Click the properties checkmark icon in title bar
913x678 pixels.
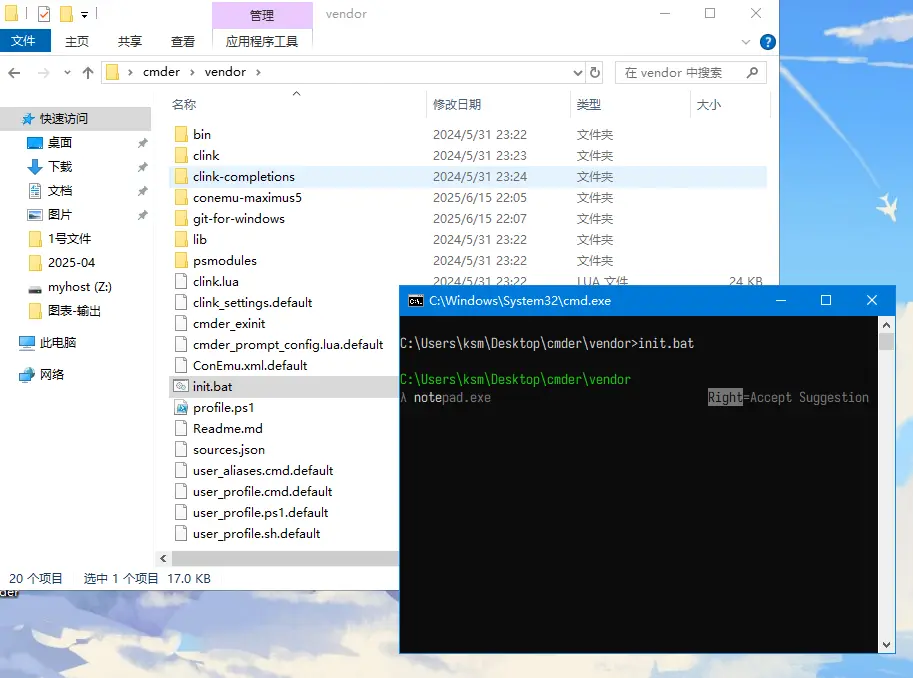[x=43, y=14]
